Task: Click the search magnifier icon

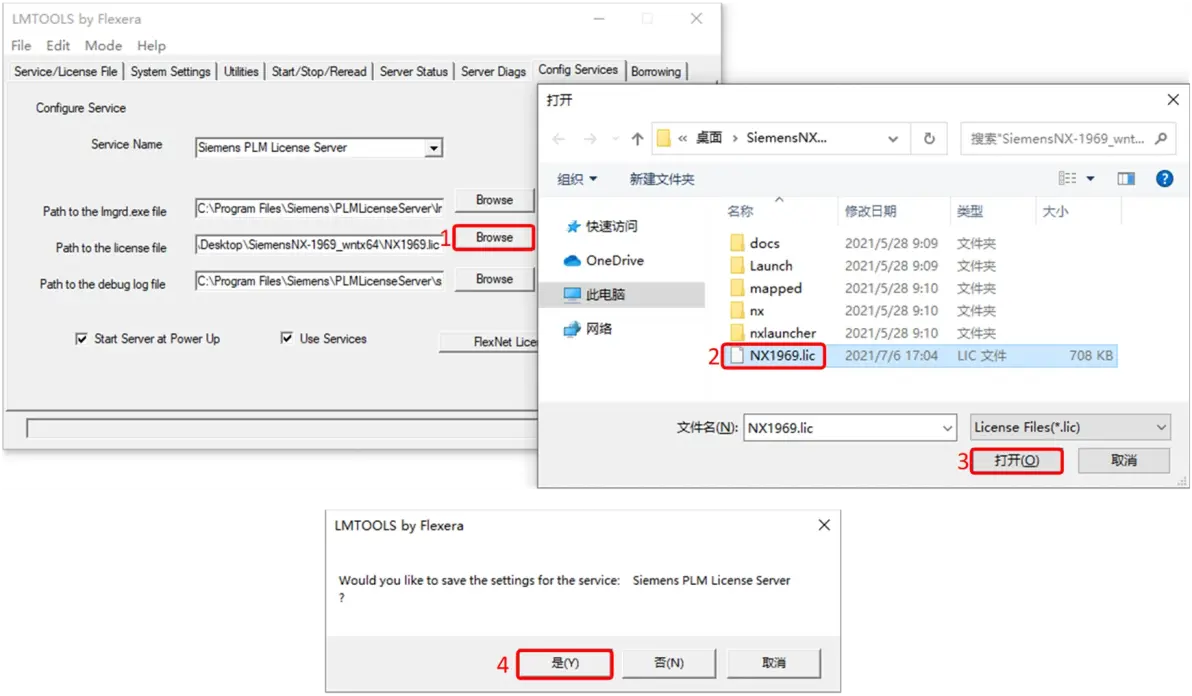Action: tap(1161, 138)
